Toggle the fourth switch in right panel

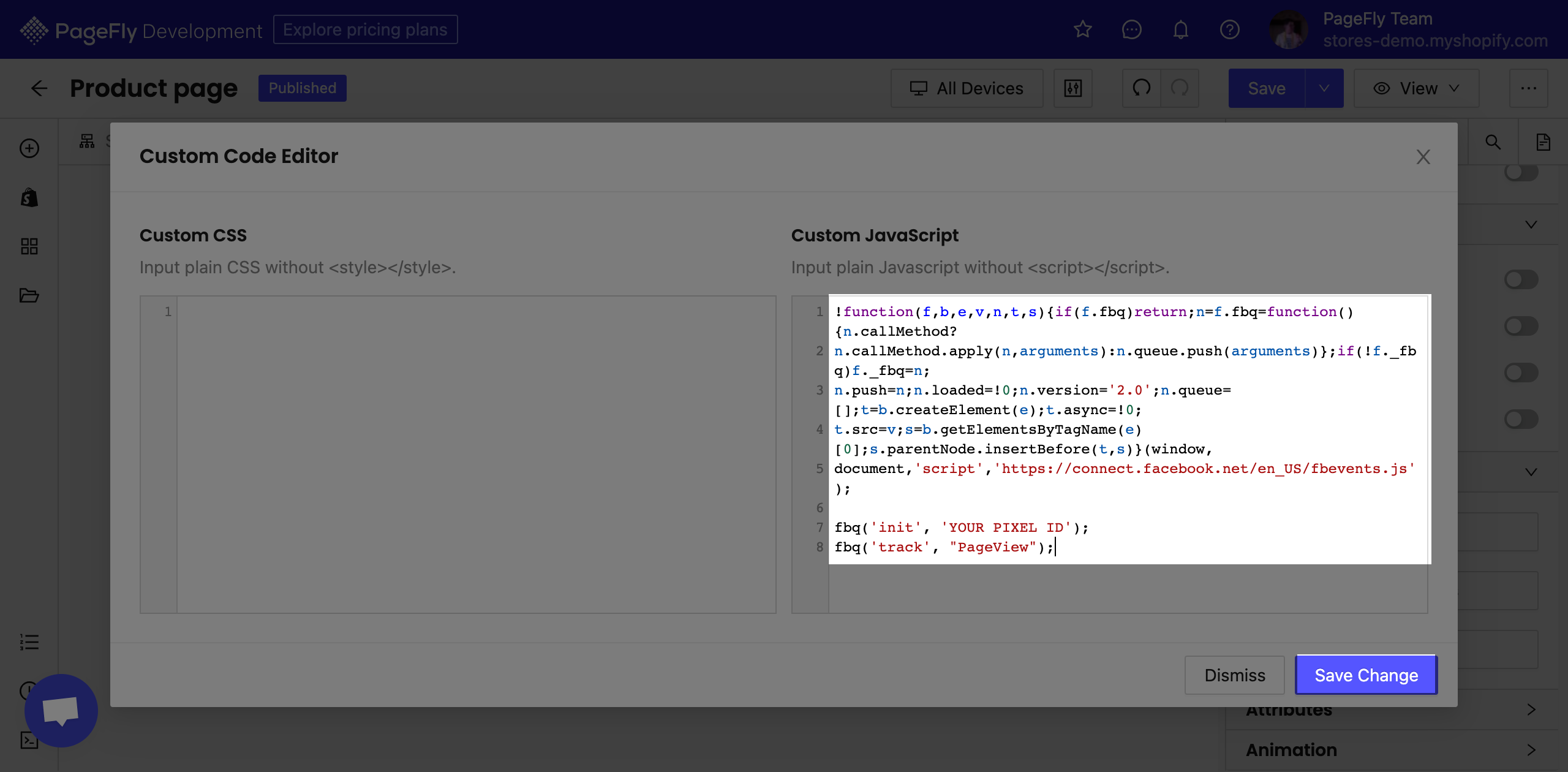(1521, 373)
